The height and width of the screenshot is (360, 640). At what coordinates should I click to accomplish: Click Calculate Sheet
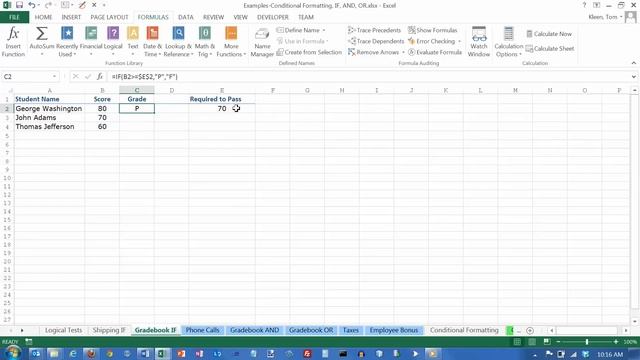click(550, 49)
